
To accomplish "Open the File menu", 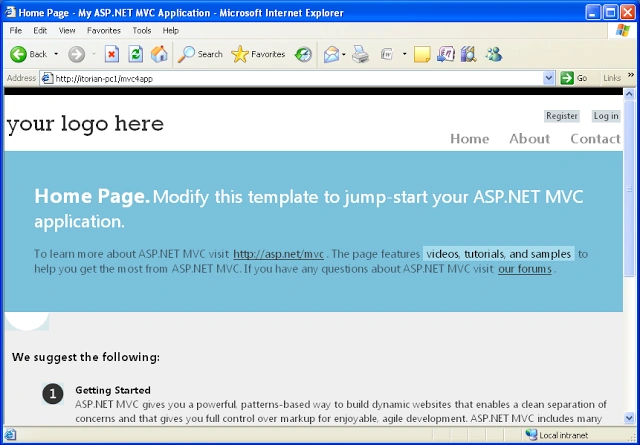I will tap(16, 31).
